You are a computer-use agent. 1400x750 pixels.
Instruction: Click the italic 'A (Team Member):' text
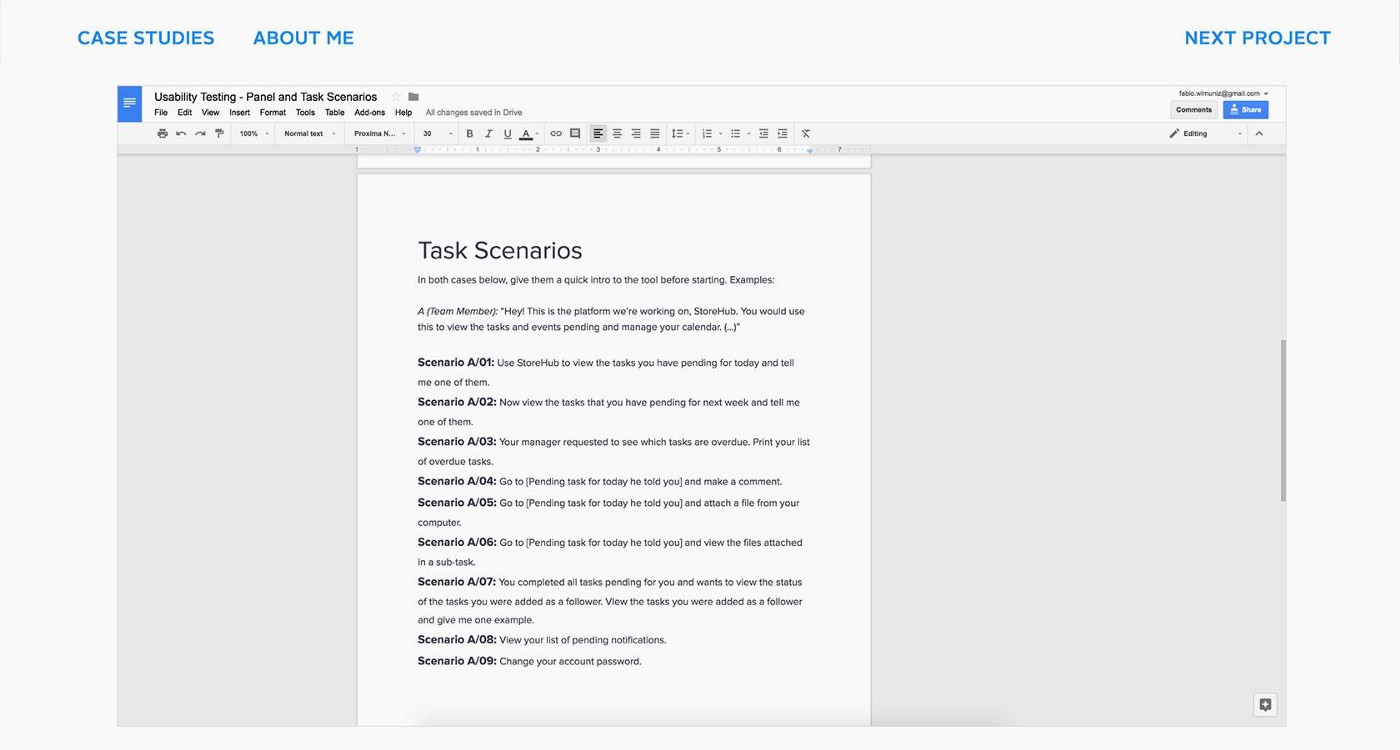[458, 312]
